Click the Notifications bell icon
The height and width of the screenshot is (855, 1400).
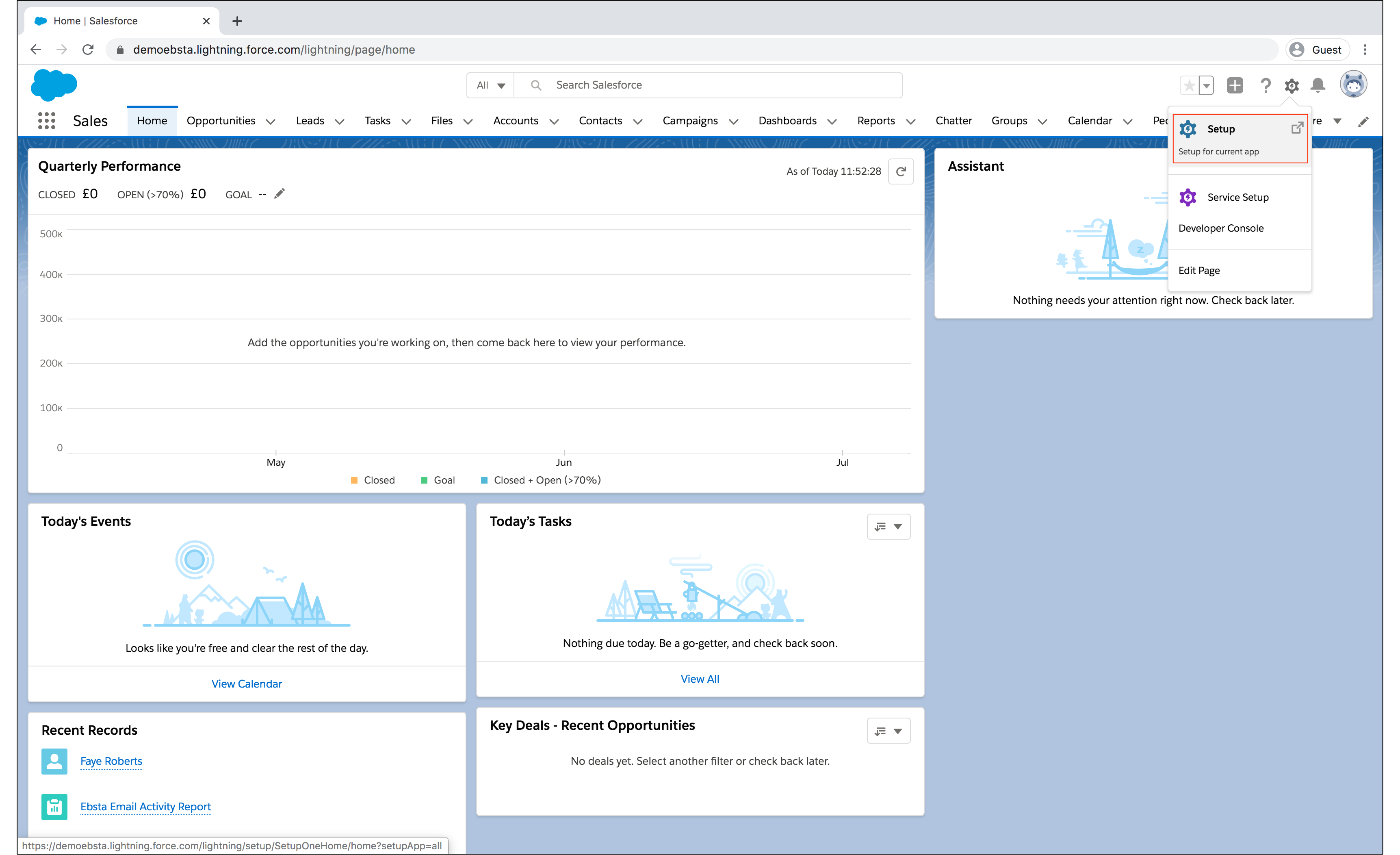point(1318,85)
